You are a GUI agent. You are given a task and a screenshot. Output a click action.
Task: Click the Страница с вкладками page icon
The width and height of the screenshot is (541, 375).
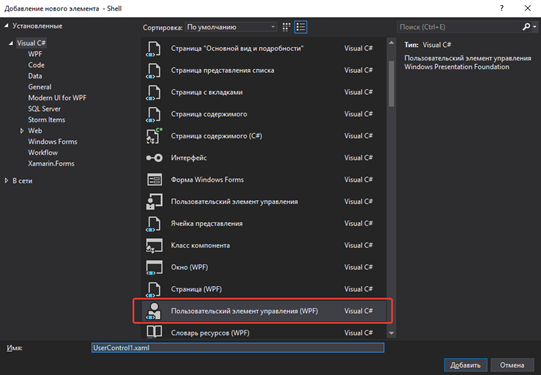click(x=154, y=92)
